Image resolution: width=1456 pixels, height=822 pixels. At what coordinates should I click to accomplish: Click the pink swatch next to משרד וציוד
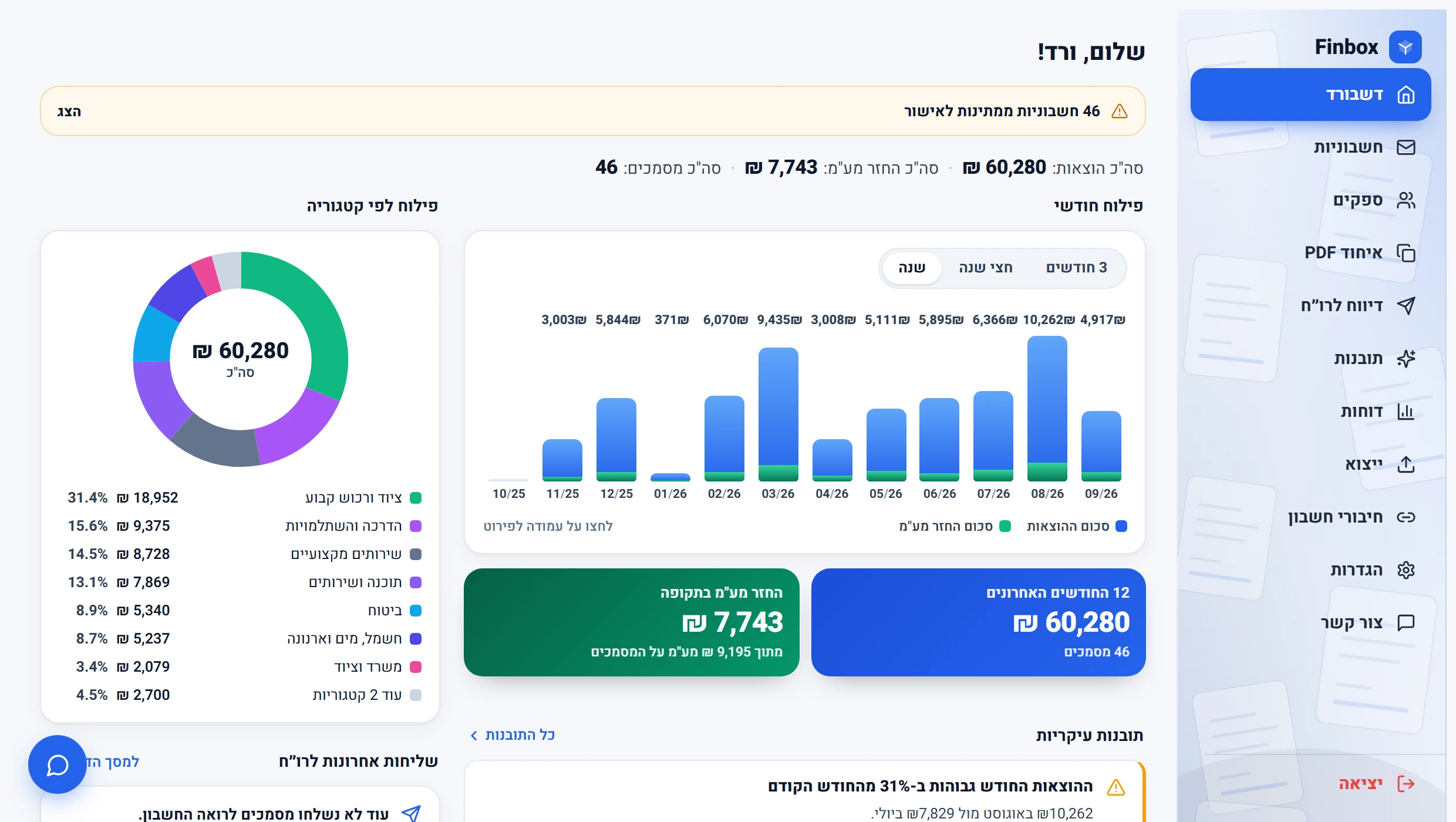[x=416, y=667]
